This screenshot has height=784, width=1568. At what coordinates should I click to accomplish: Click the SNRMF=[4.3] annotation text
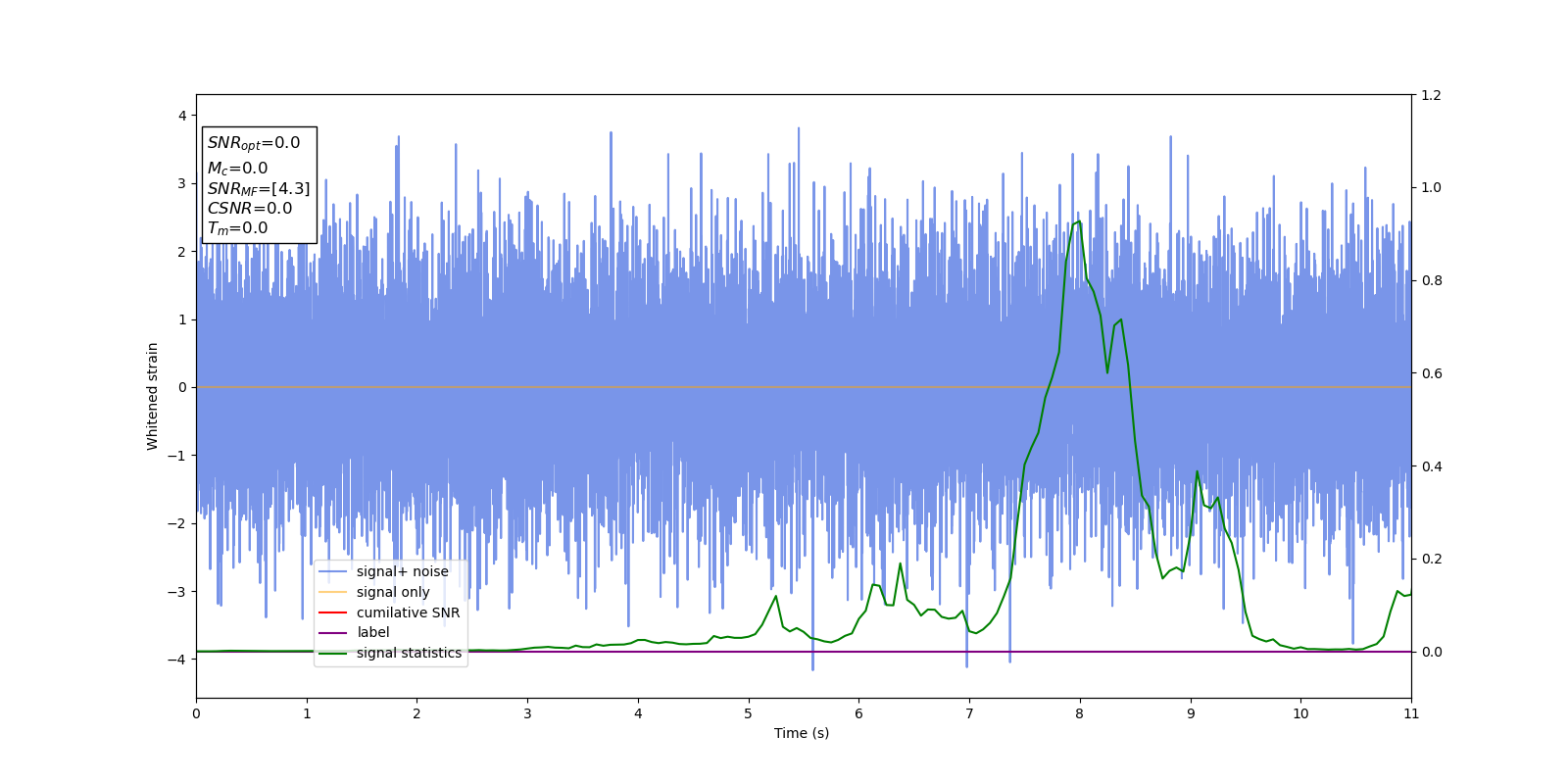(259, 189)
